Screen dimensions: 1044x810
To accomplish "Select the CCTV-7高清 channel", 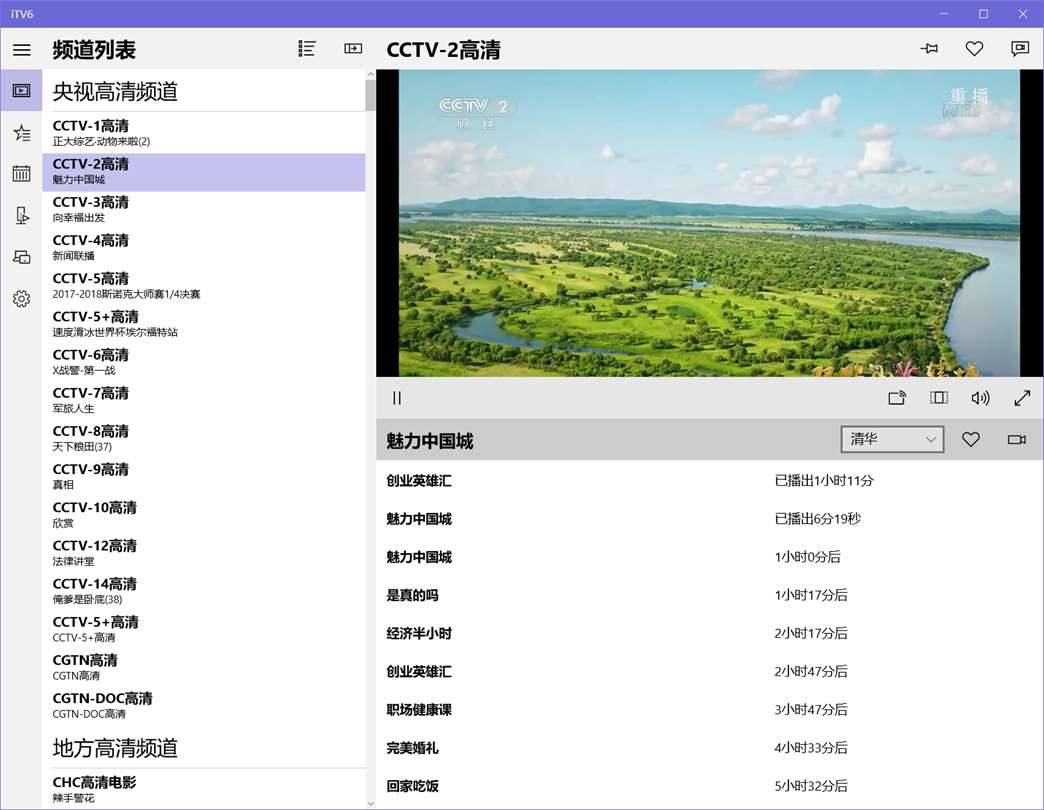I will [204, 400].
